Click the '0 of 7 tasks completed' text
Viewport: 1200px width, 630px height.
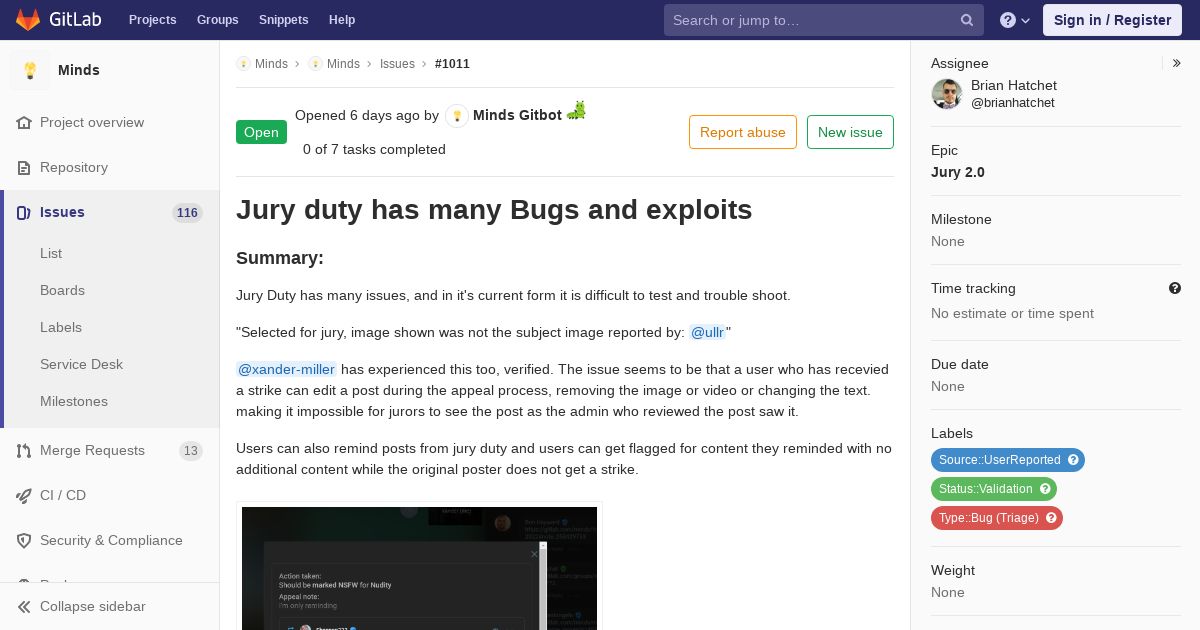(374, 150)
